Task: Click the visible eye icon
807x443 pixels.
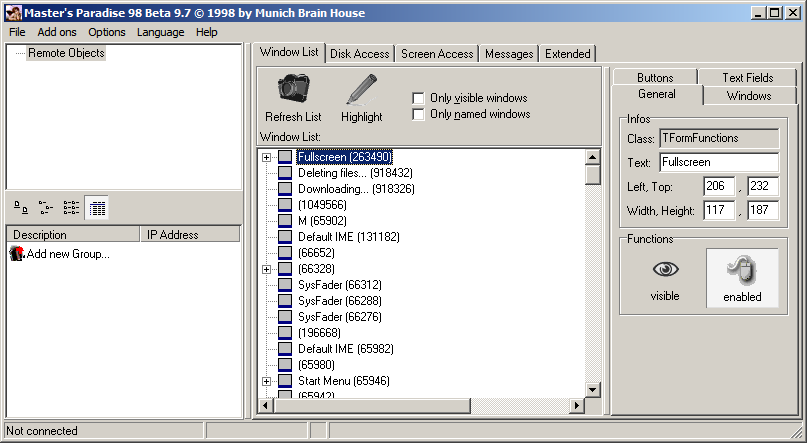Action: click(665, 268)
